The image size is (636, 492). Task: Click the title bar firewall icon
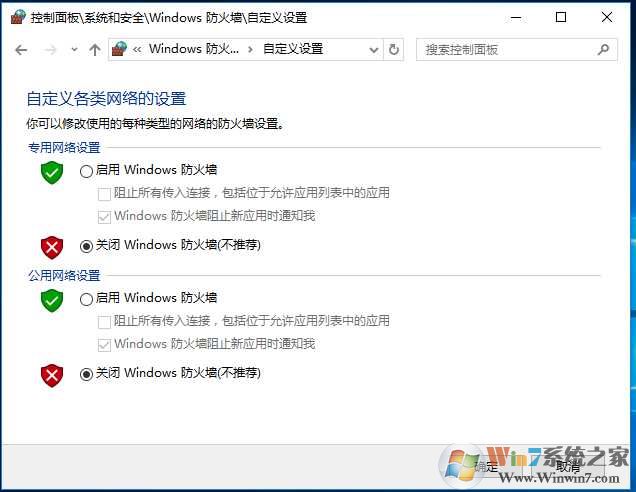point(18,17)
